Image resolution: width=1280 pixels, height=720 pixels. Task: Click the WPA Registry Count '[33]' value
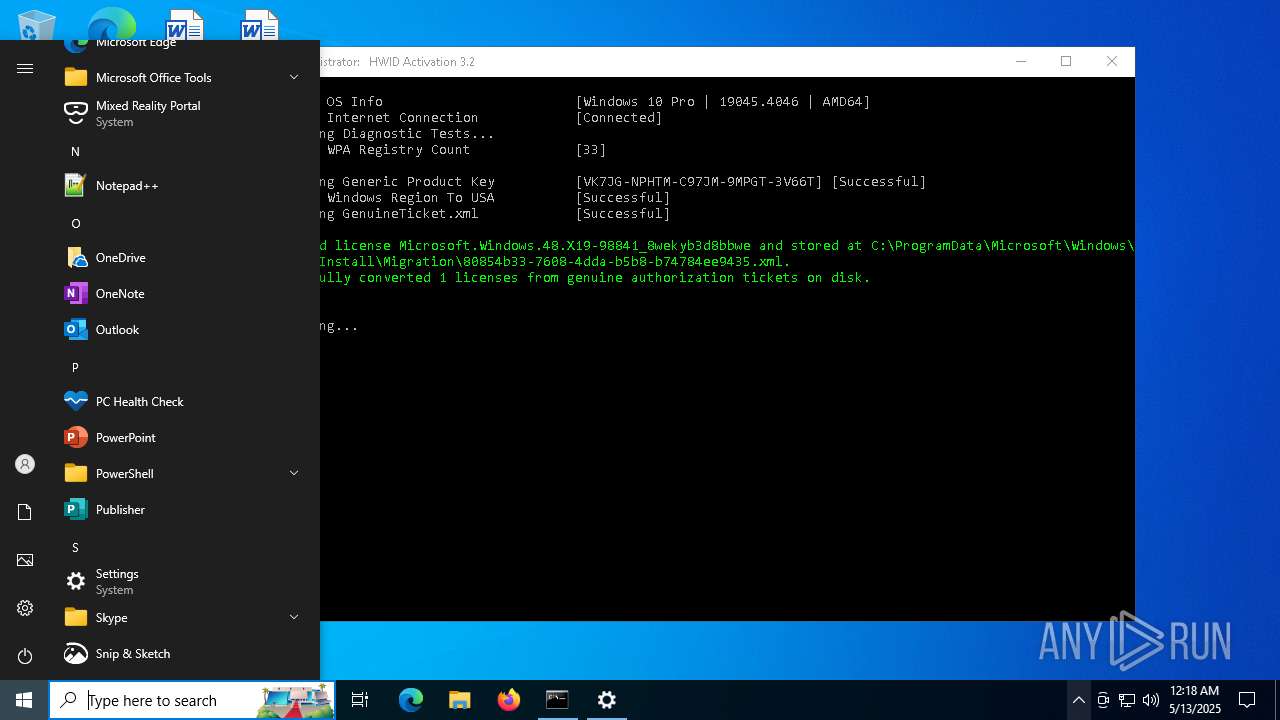(x=591, y=149)
